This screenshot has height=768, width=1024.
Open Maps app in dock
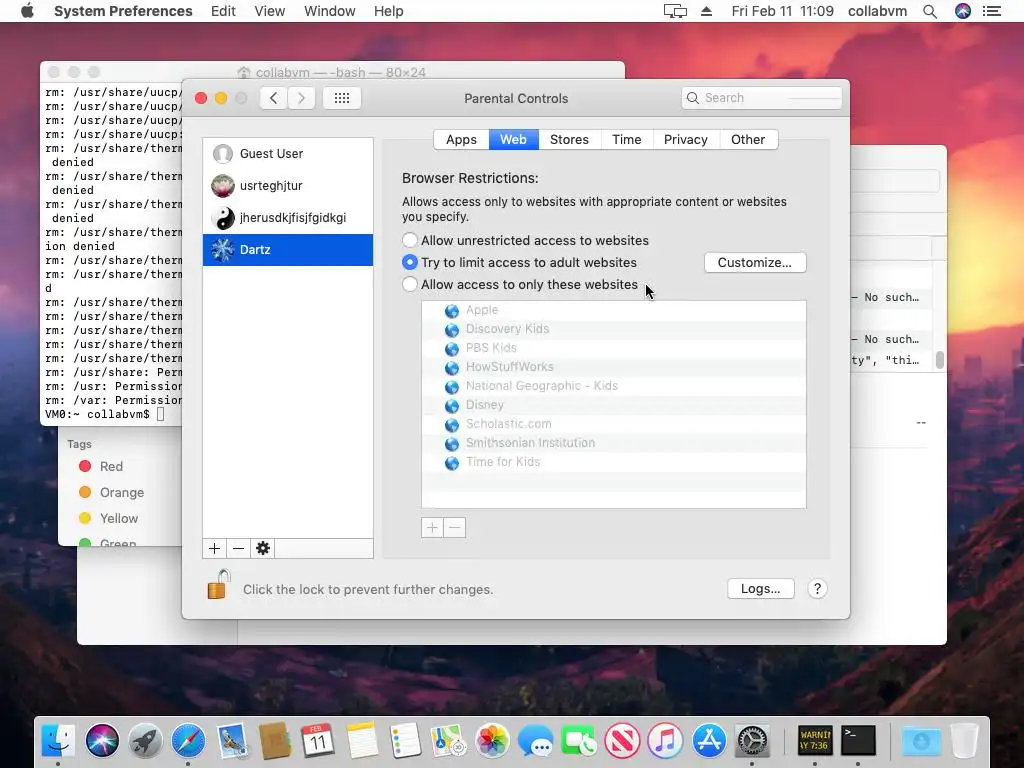pos(448,741)
